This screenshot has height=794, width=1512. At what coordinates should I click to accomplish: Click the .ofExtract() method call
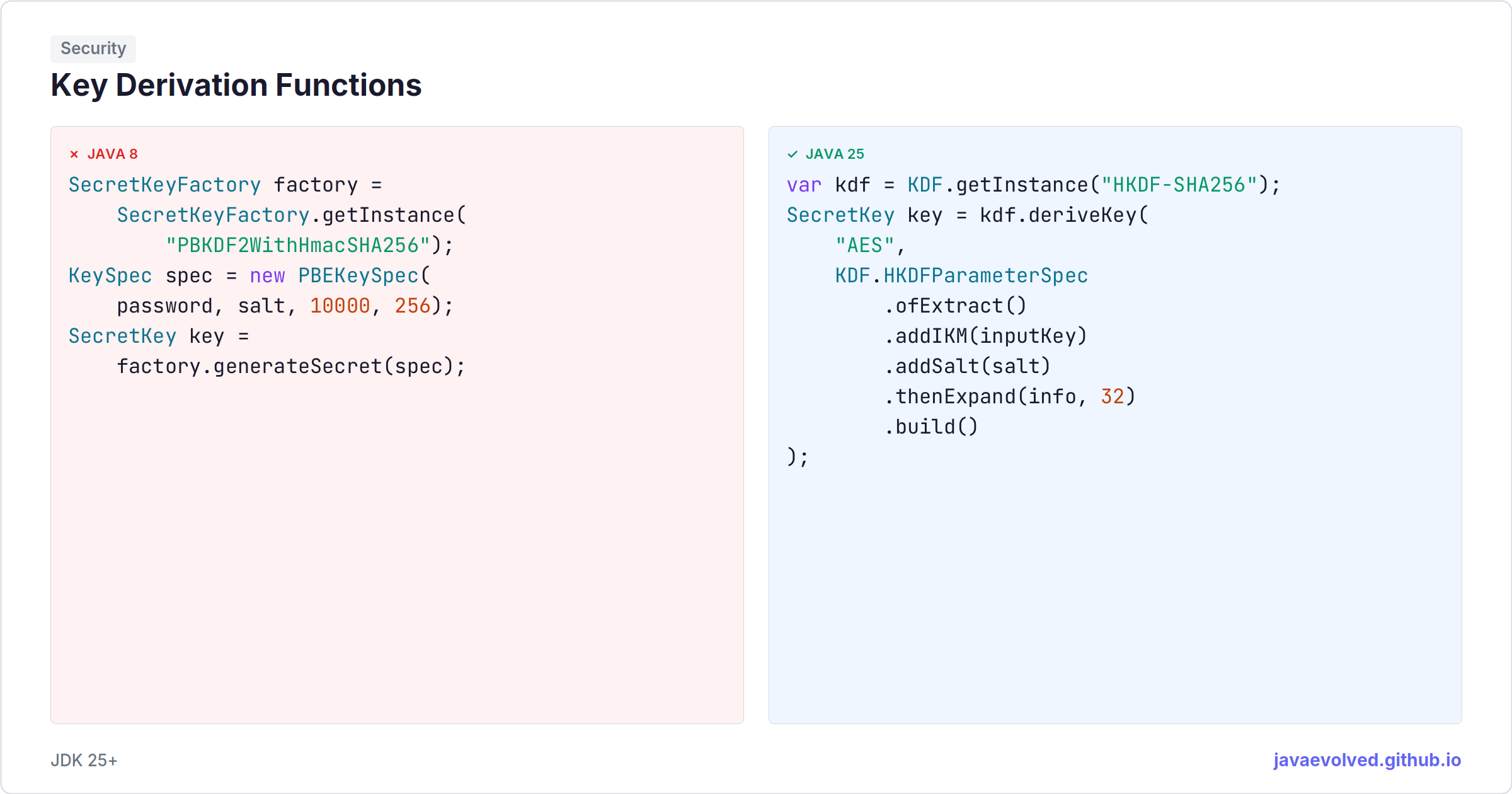tap(955, 306)
